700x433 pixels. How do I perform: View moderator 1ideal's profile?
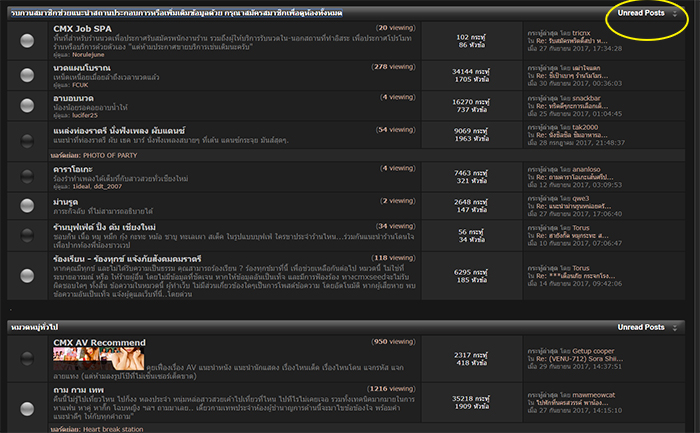[x=82, y=186]
